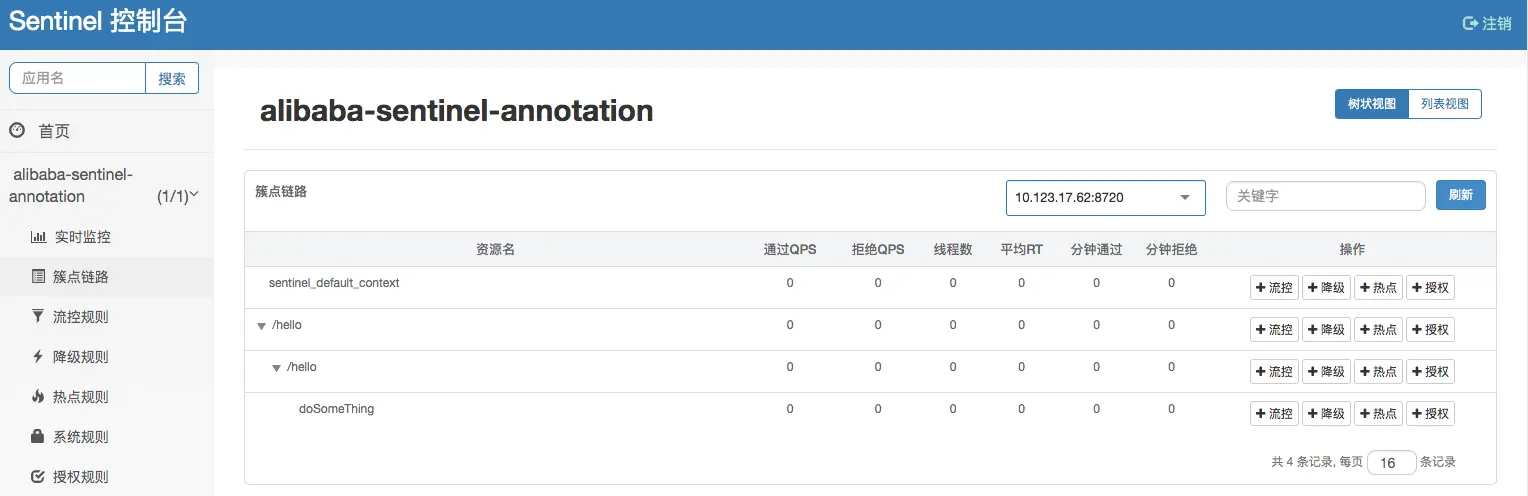The image size is (1528, 496).
Task: Click the lightning bolt icon for 降级规则
Action: coord(39,357)
